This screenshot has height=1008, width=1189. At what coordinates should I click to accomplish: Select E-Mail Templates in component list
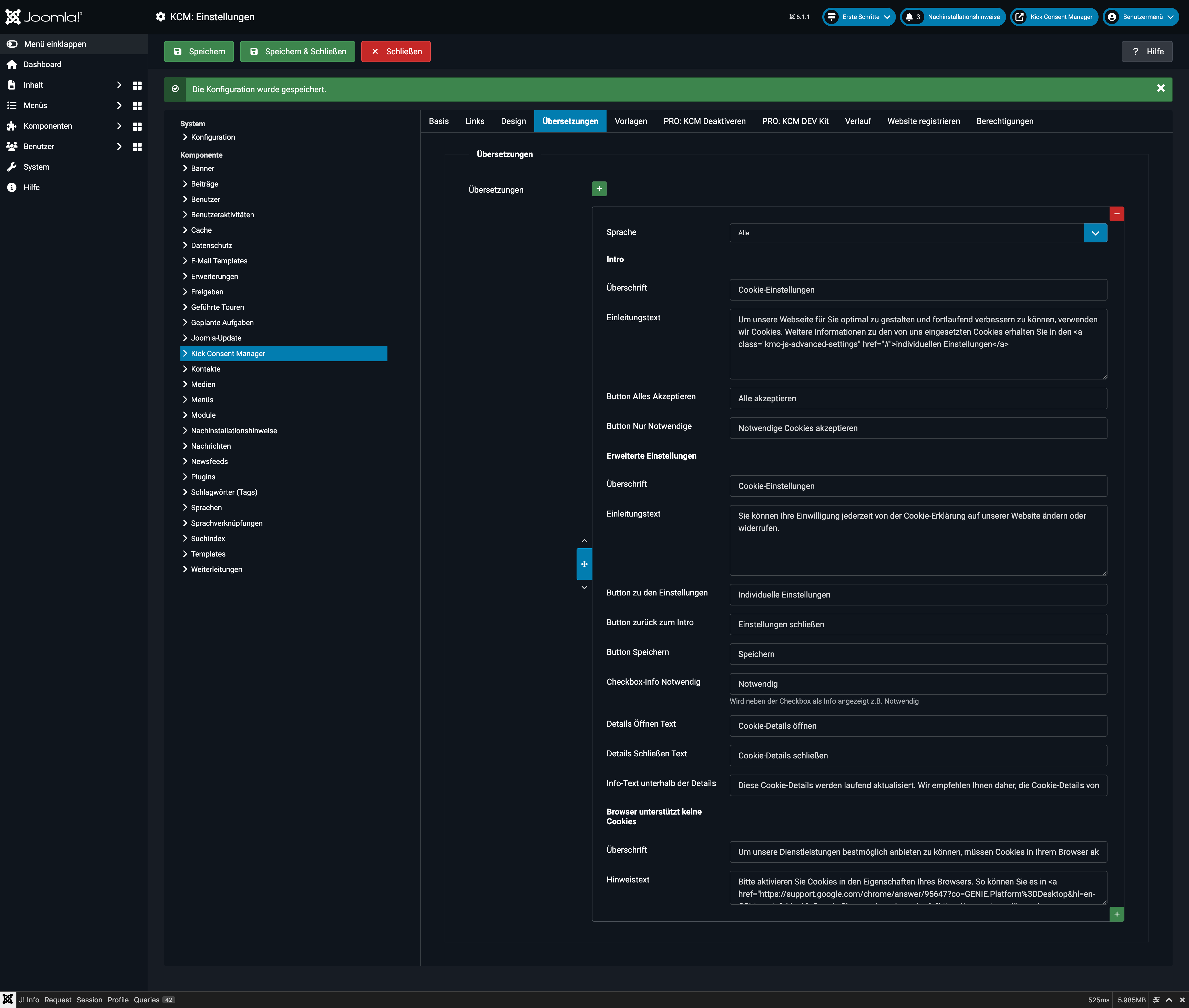219,261
